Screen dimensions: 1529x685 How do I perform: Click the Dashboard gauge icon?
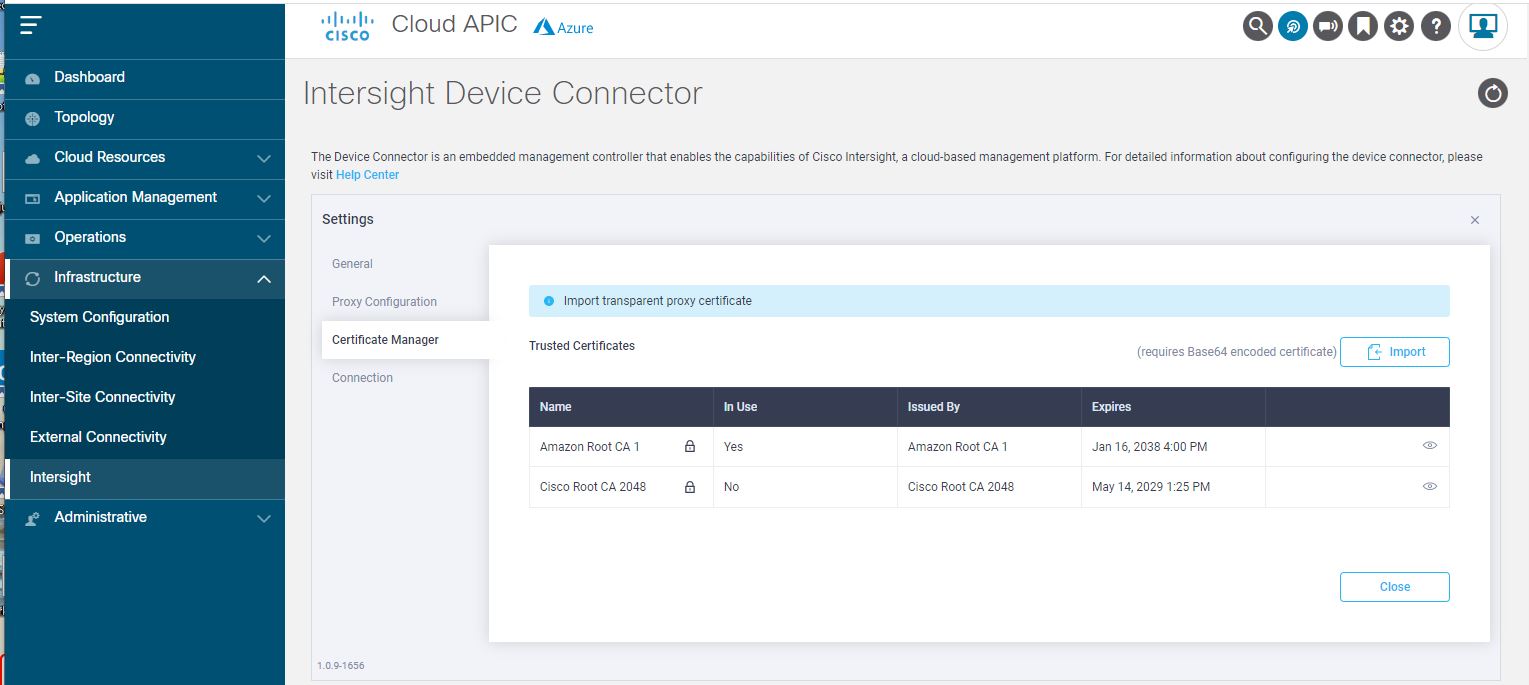click(x=33, y=78)
